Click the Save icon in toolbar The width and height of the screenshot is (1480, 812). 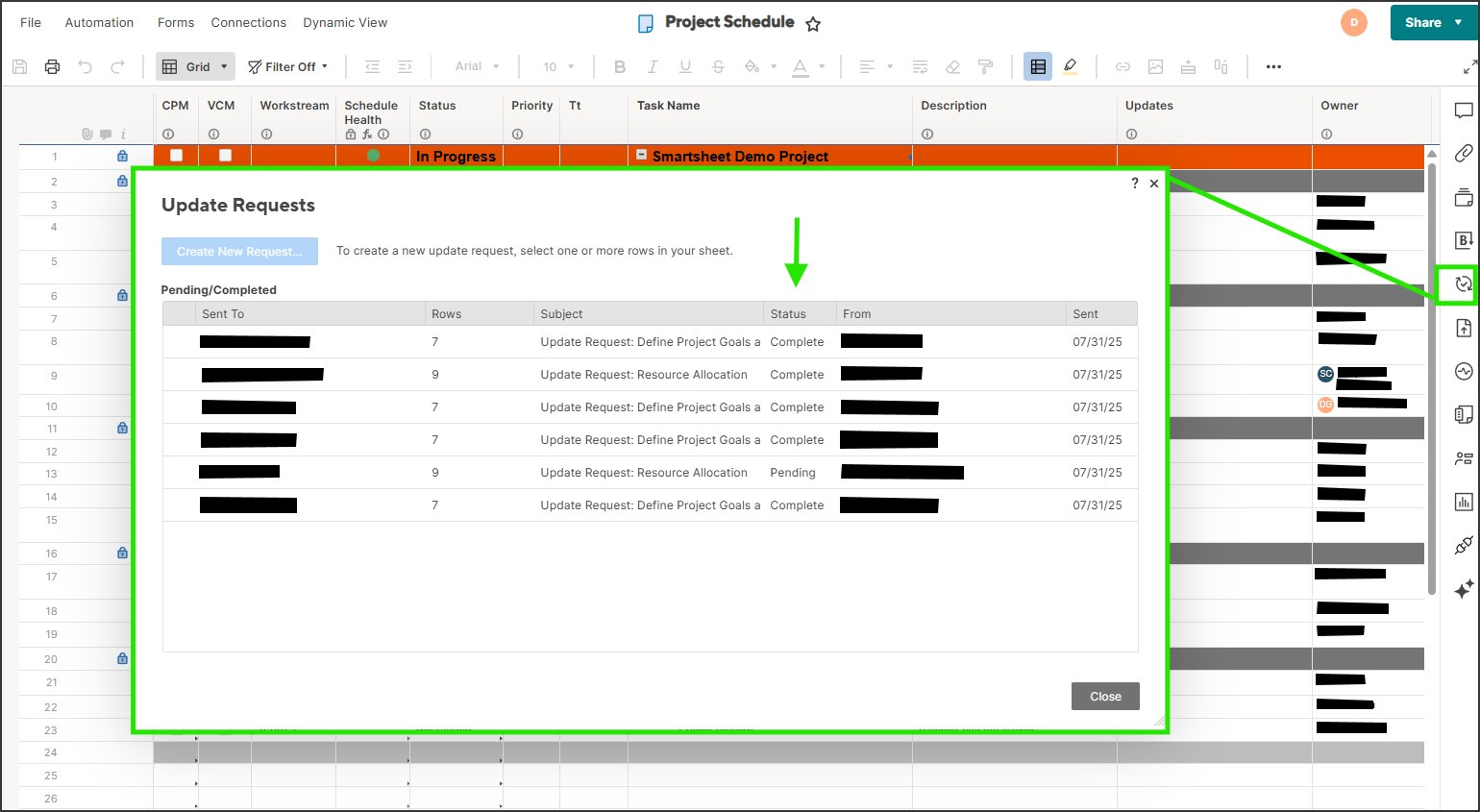click(19, 66)
